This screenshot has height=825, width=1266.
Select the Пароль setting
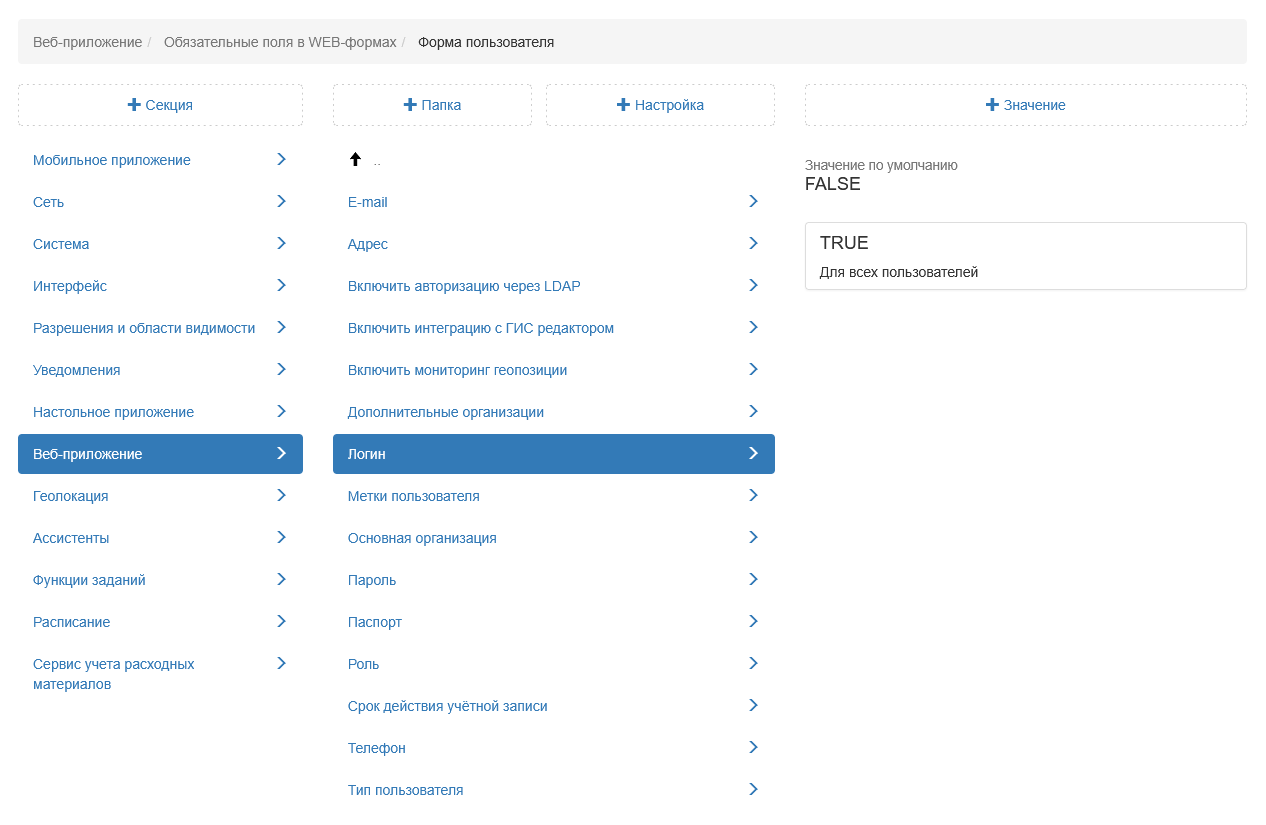point(372,580)
